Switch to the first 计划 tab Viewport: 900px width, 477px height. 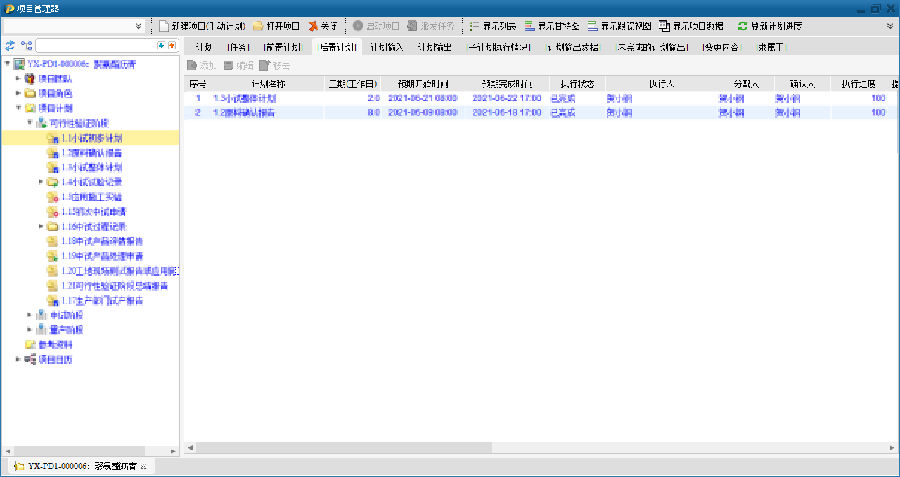pos(204,48)
